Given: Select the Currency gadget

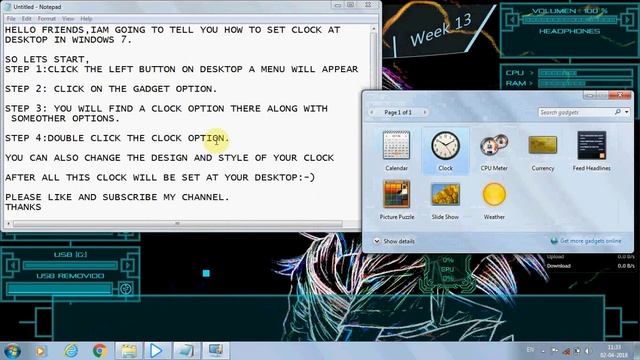Looking at the screenshot, I should pyautogui.click(x=542, y=151).
